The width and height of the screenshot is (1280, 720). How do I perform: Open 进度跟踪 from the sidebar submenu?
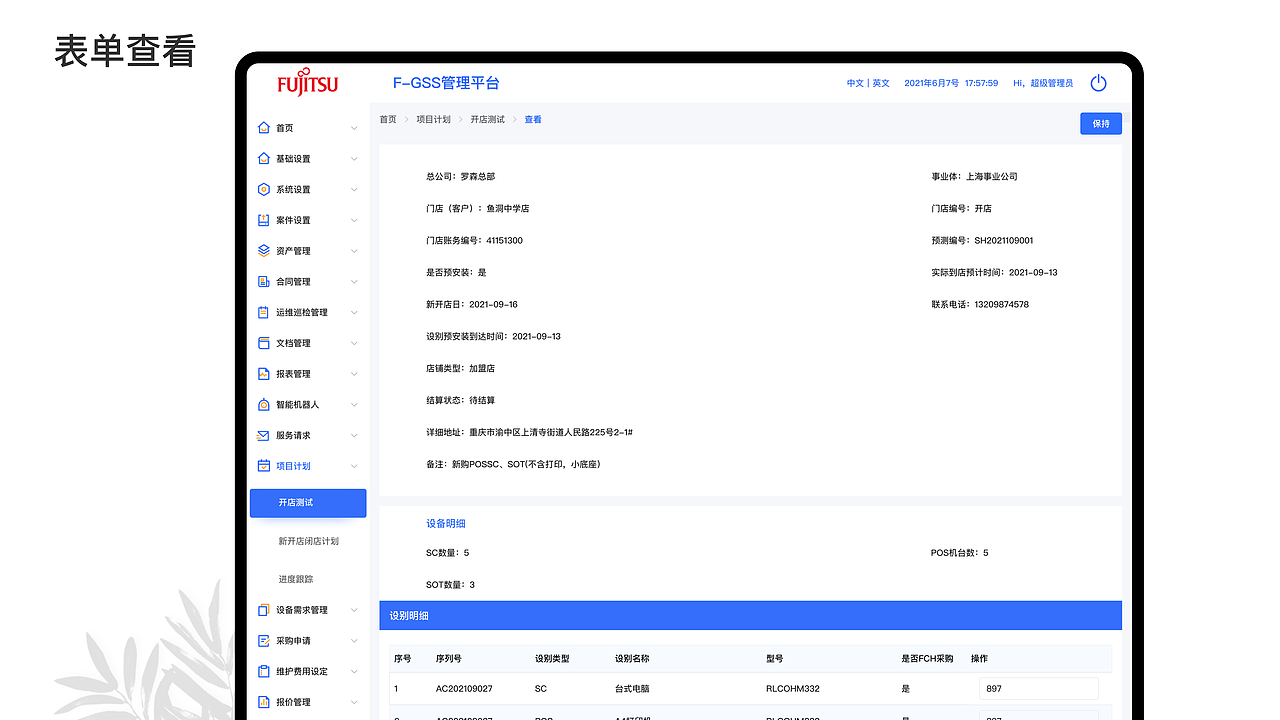(x=296, y=578)
